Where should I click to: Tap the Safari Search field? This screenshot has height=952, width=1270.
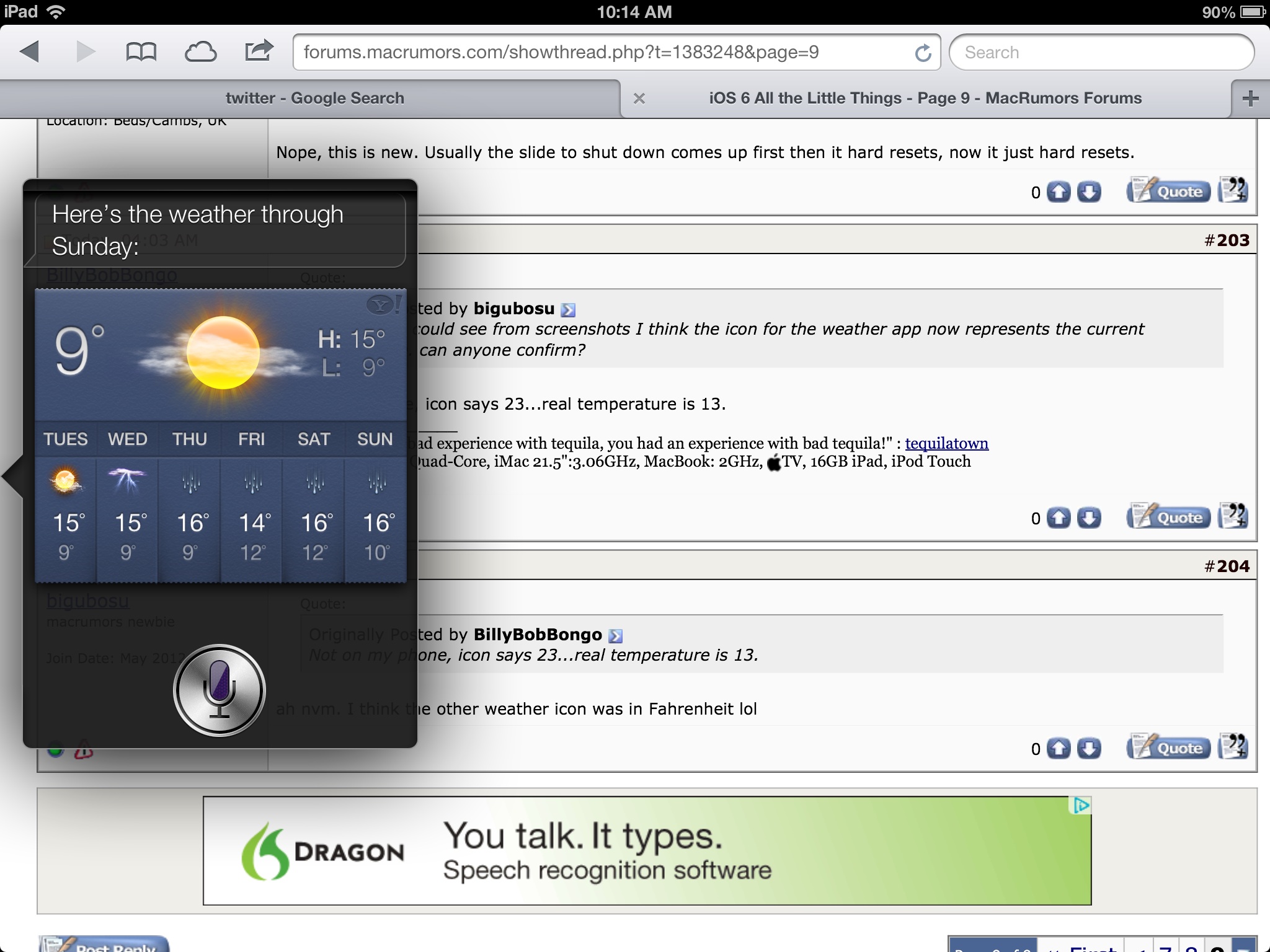coord(1101,53)
